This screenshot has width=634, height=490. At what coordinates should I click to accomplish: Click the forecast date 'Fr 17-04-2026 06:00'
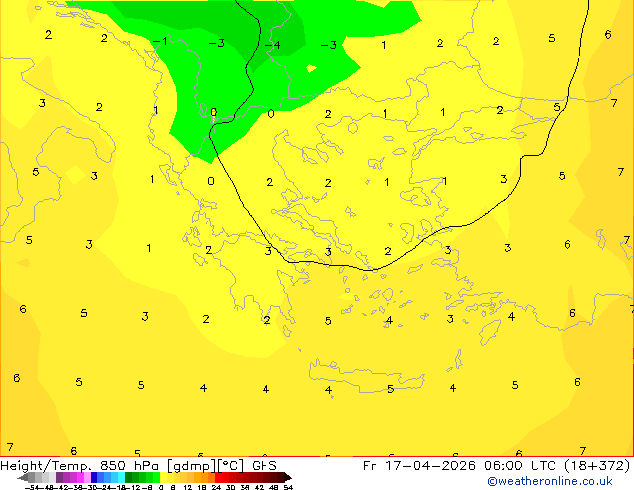click(x=442, y=466)
